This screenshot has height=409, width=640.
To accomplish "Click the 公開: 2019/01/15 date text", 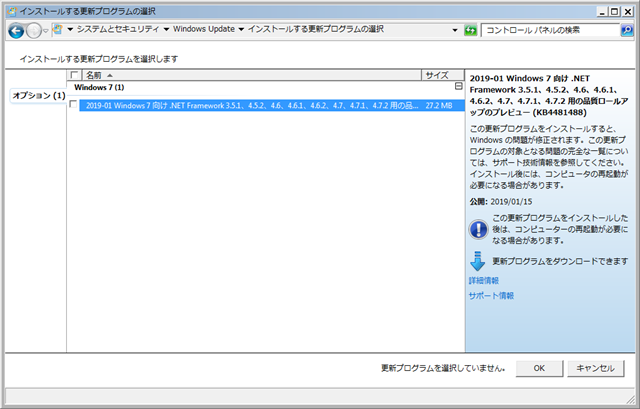I will click(x=501, y=202).
